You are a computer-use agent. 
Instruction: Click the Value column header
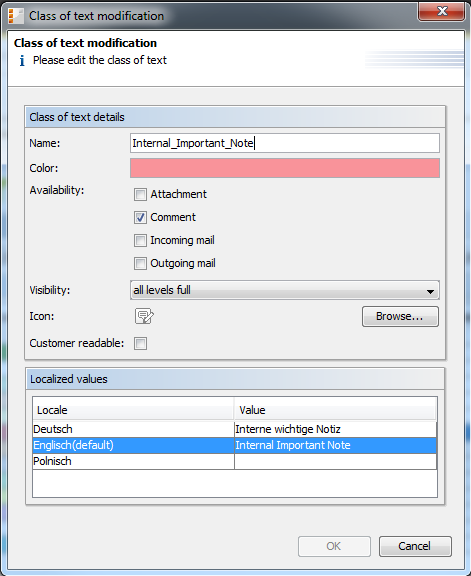point(335,410)
